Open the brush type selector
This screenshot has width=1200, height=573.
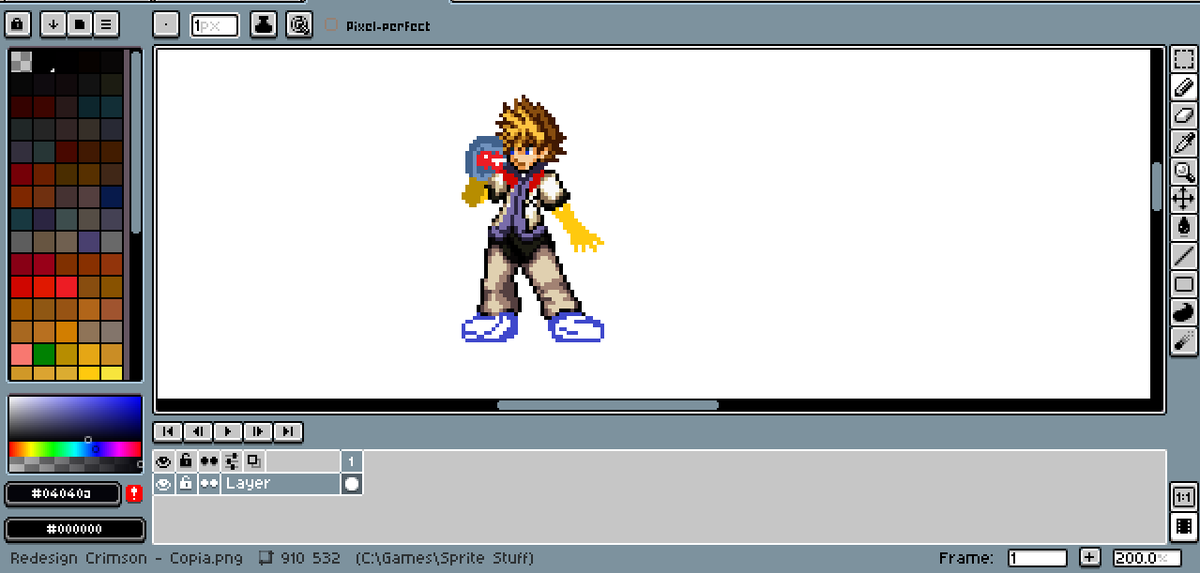point(167,24)
